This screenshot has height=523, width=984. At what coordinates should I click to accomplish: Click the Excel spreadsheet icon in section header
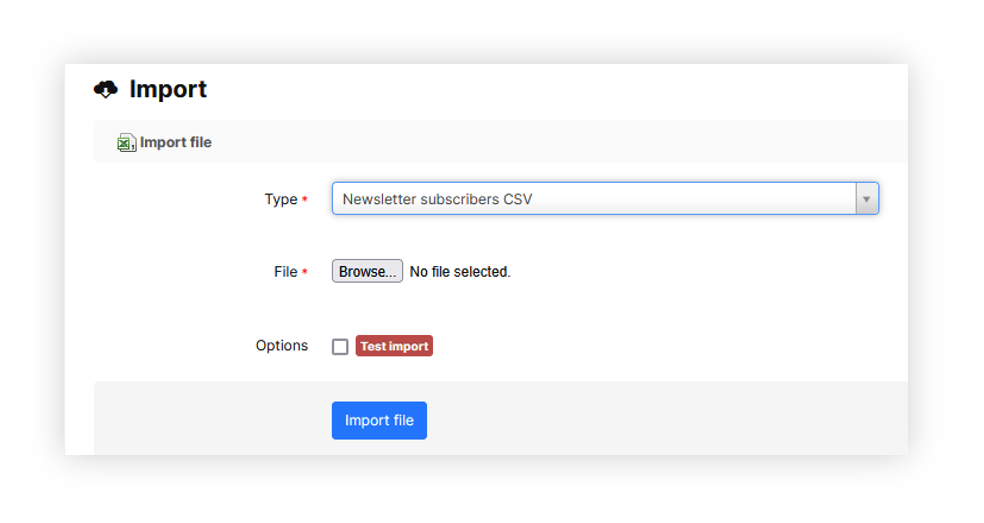pyautogui.click(x=126, y=143)
